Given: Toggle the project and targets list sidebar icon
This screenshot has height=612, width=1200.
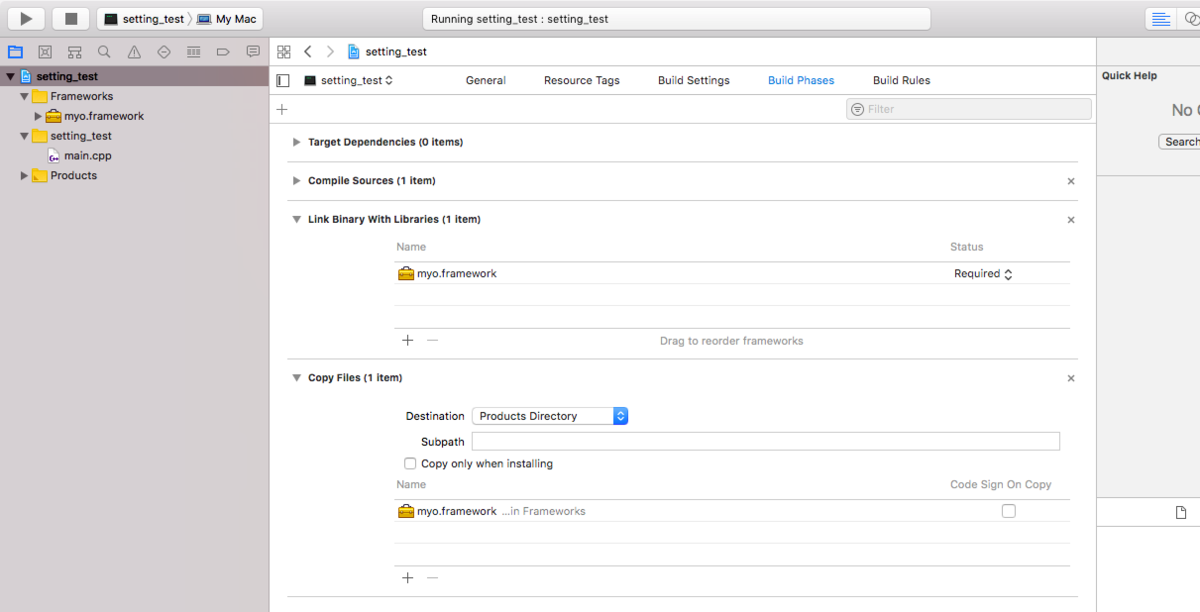Looking at the screenshot, I should point(283,81).
